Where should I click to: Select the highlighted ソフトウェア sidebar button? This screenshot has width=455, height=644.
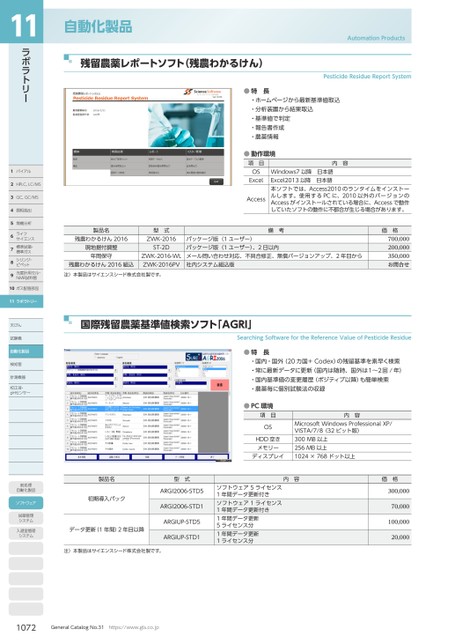click(x=25, y=503)
